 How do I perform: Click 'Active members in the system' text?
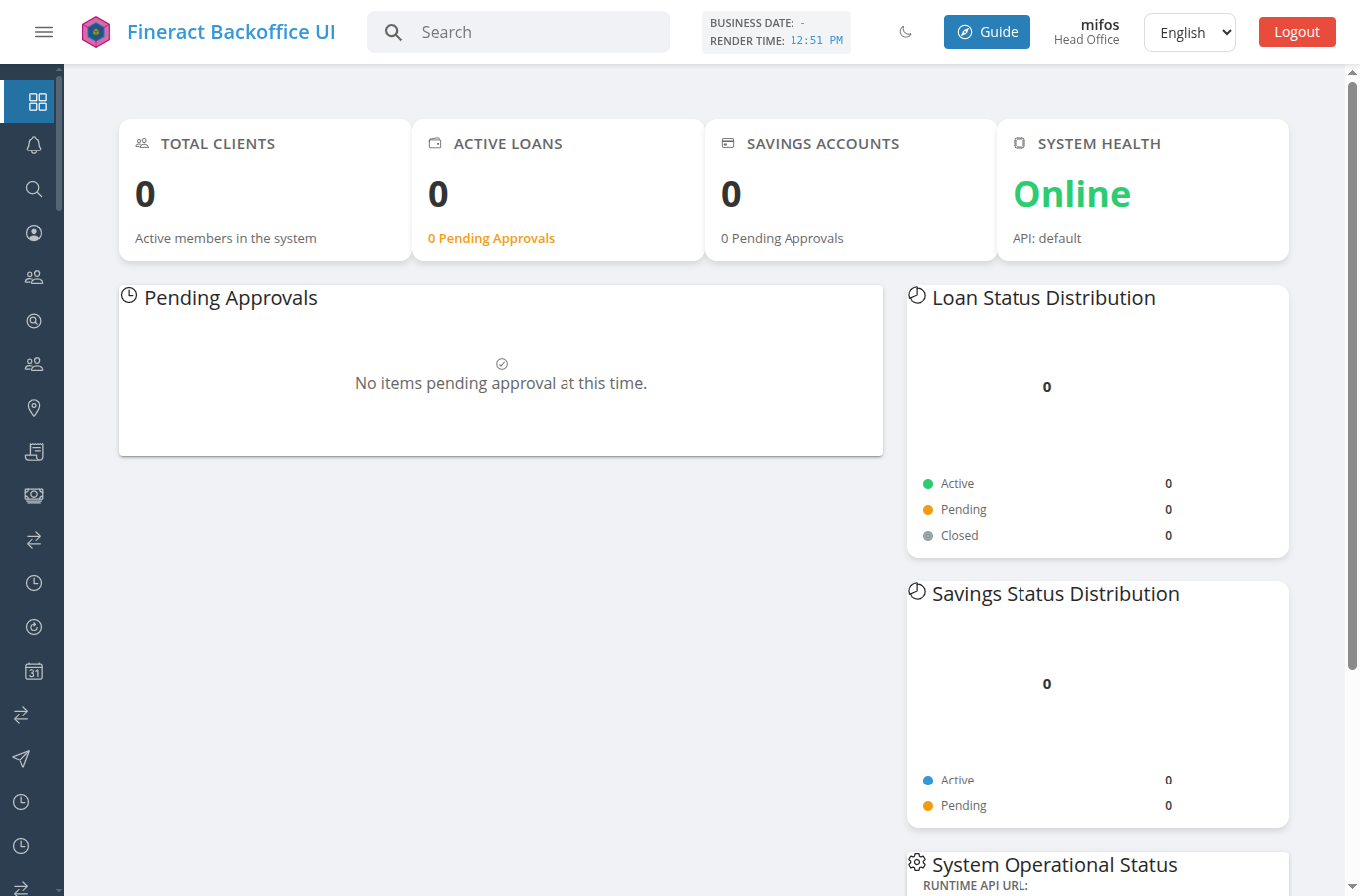click(x=226, y=238)
